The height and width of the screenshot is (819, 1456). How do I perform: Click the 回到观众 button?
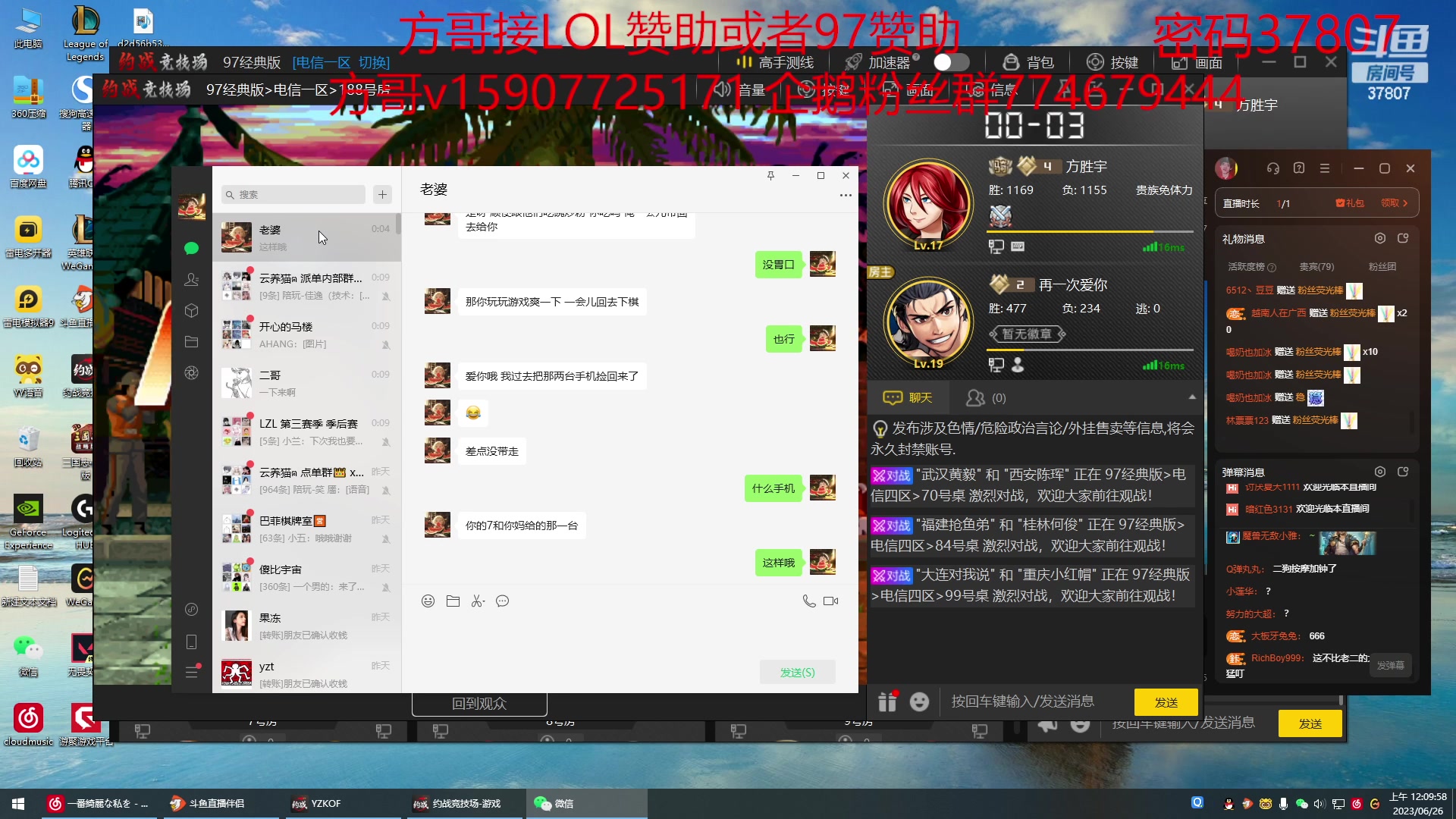pos(479,704)
